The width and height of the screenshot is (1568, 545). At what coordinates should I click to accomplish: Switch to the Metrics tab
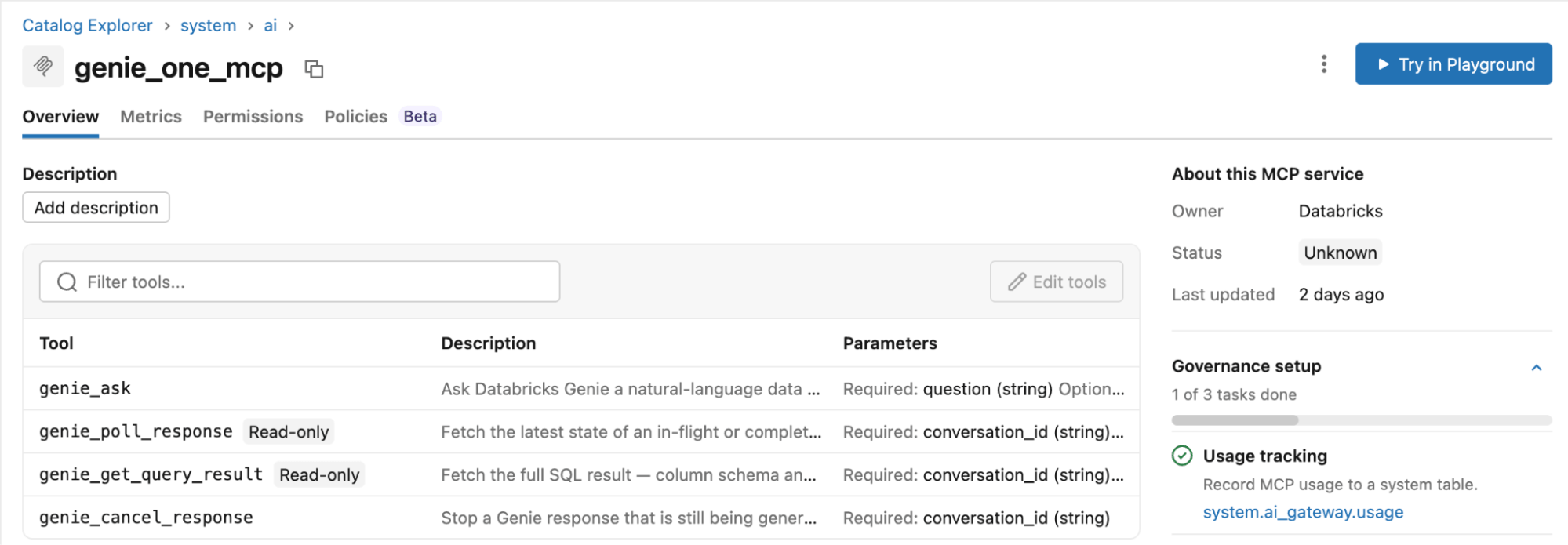coord(151,117)
